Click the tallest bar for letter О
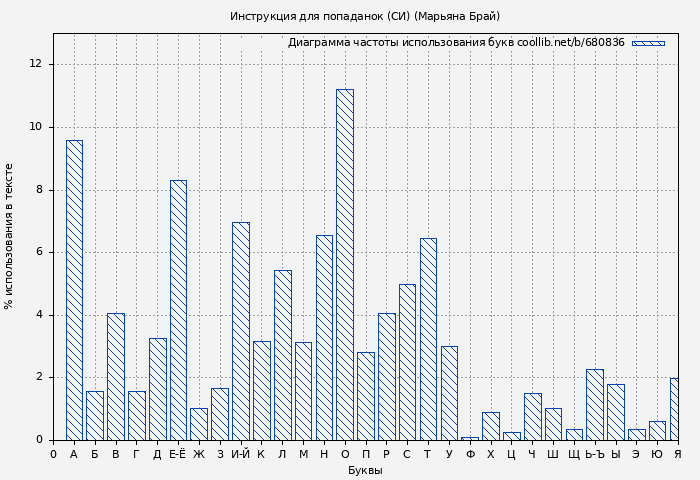Screen dimensions: 700x480 (x=344, y=265)
